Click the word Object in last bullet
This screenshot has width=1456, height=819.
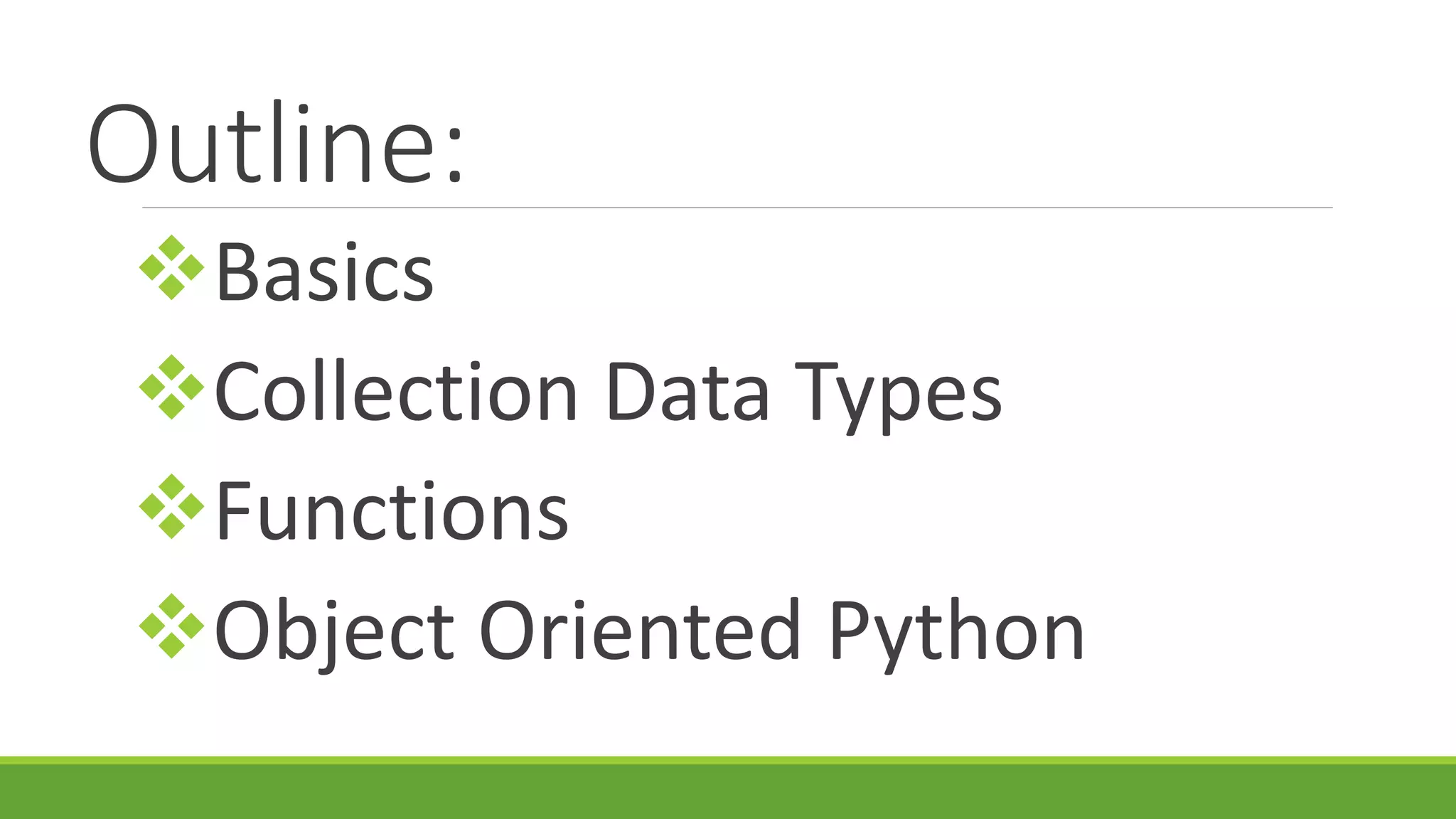[x=334, y=631]
